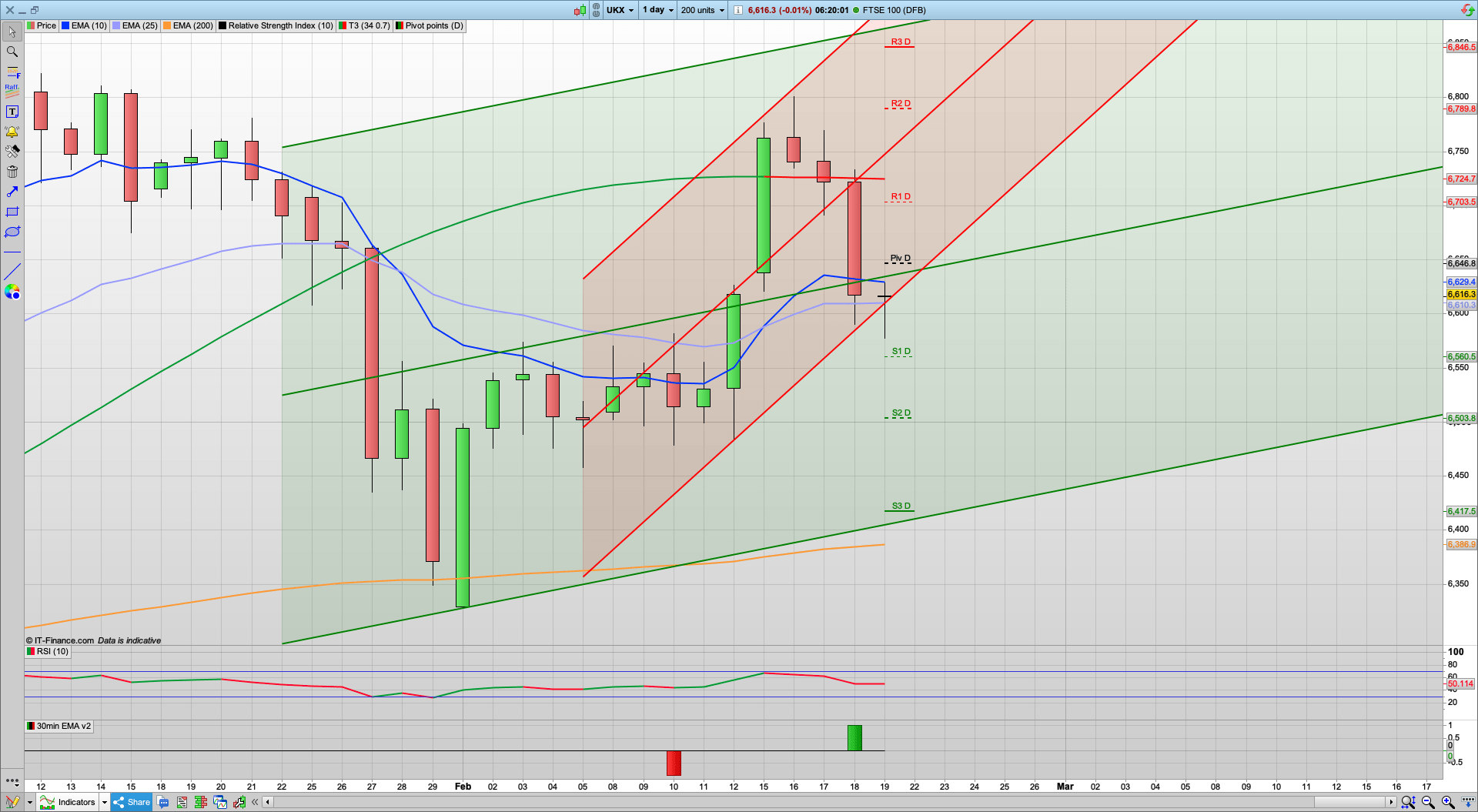Select the Raff regression channel tool
The width and height of the screenshot is (1478, 812).
coord(12,89)
